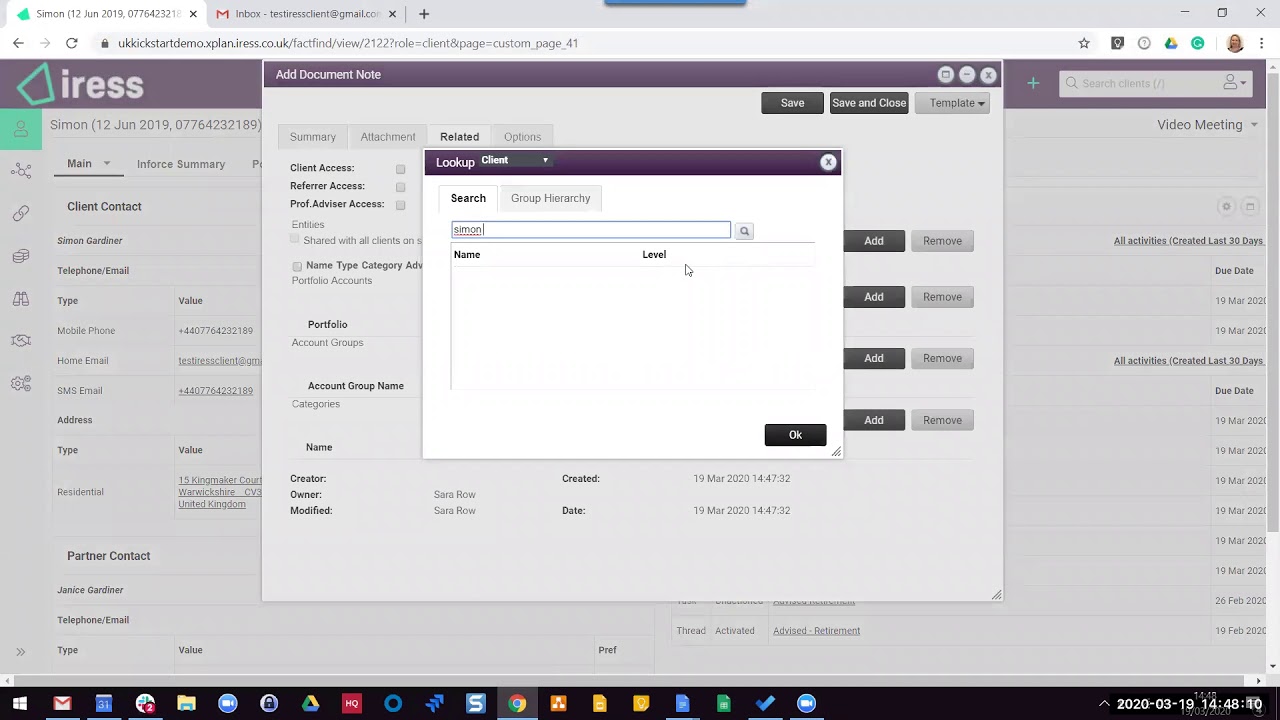Click the lightbulb browser extension icon
The image size is (1280, 720).
pyautogui.click(x=1117, y=43)
